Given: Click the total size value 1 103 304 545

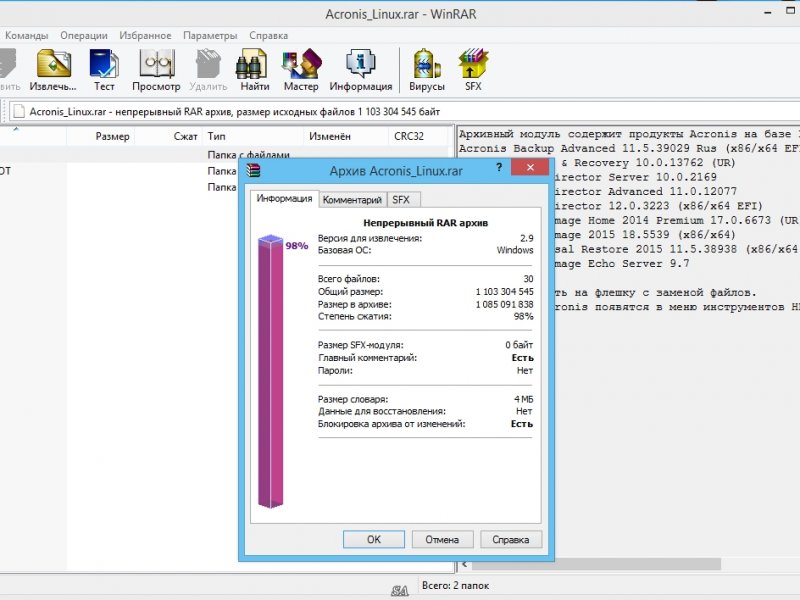Looking at the screenshot, I should (x=504, y=292).
